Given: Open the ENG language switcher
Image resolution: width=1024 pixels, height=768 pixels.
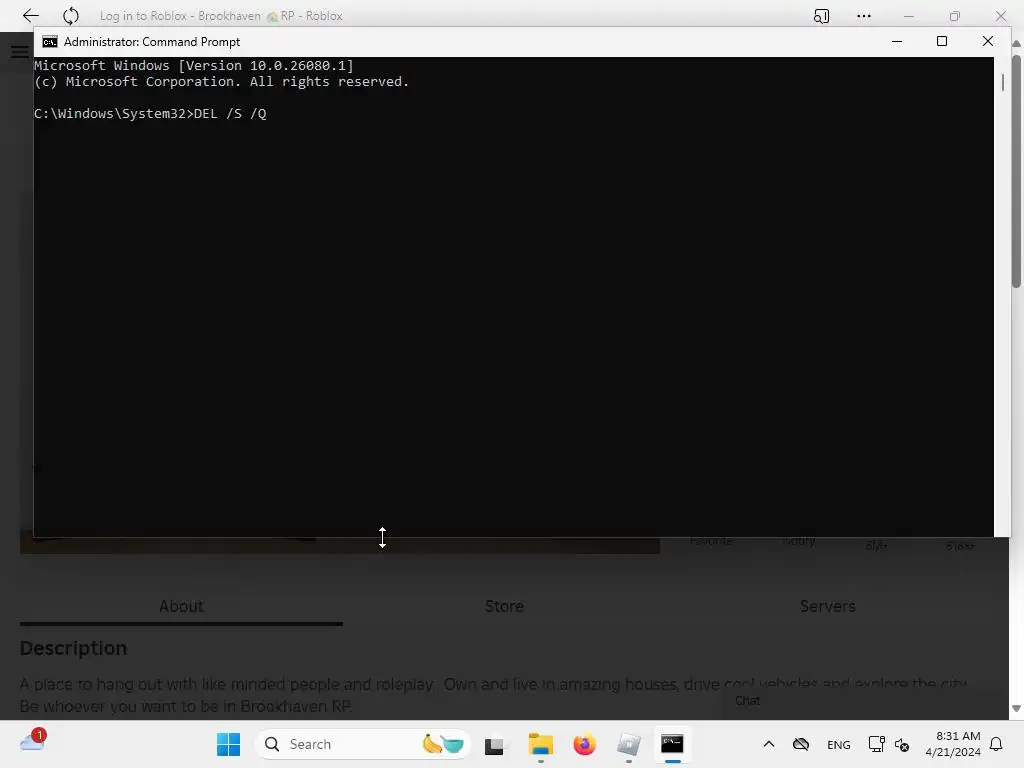Looking at the screenshot, I should [x=839, y=744].
